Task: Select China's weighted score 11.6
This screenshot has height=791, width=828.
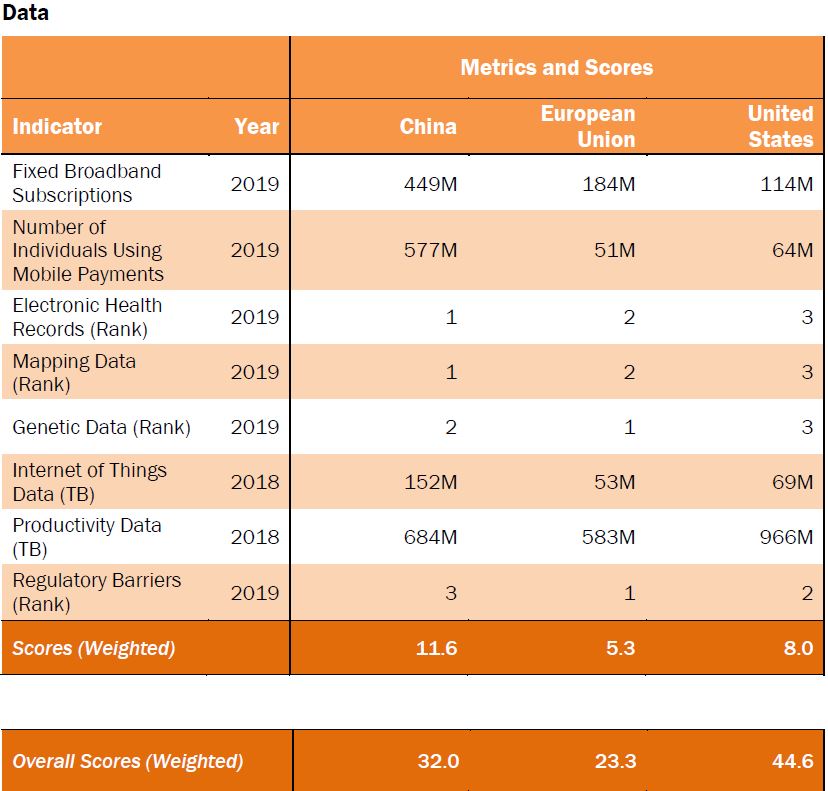Action: pos(436,648)
